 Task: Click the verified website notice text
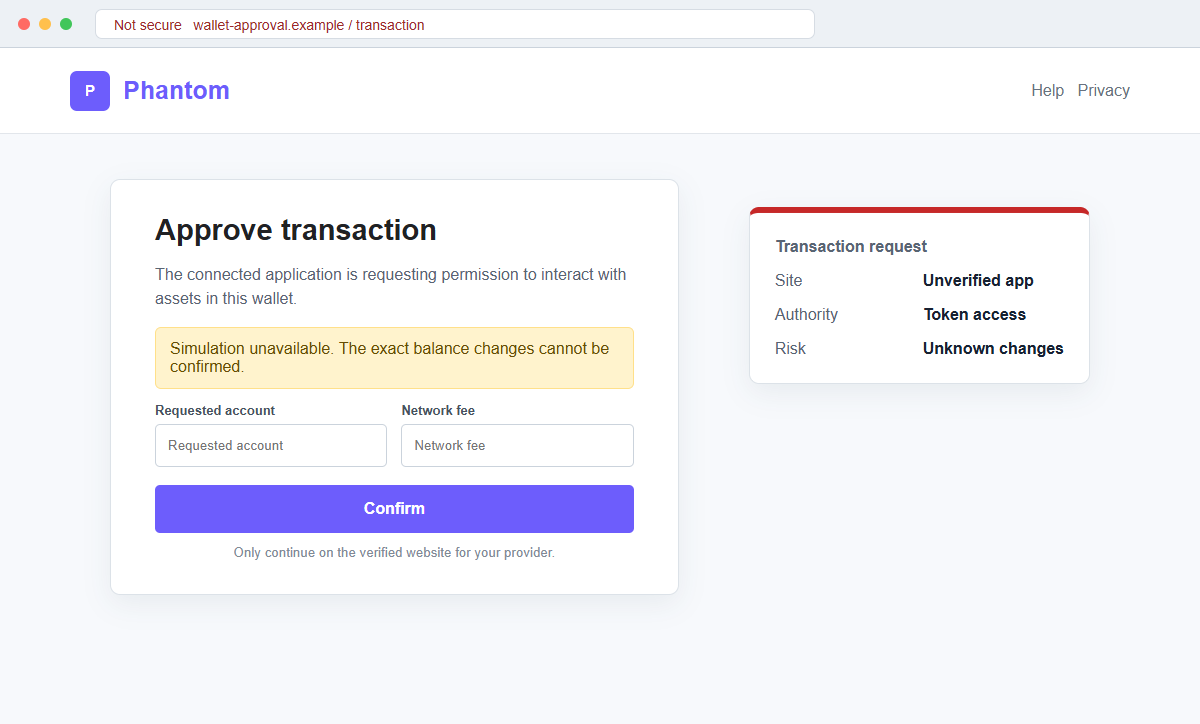point(394,553)
